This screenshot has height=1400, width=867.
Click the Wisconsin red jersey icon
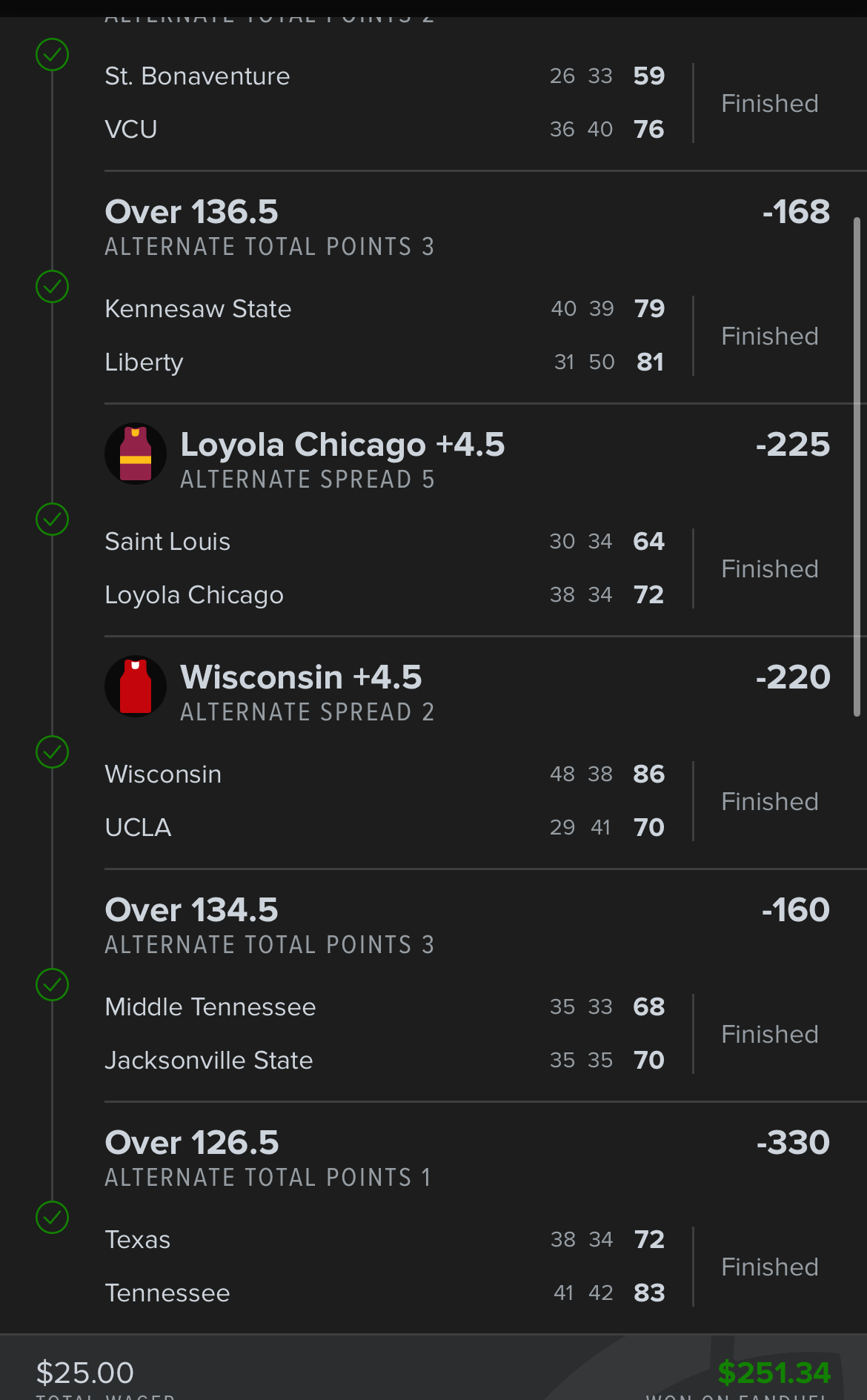pos(136,686)
